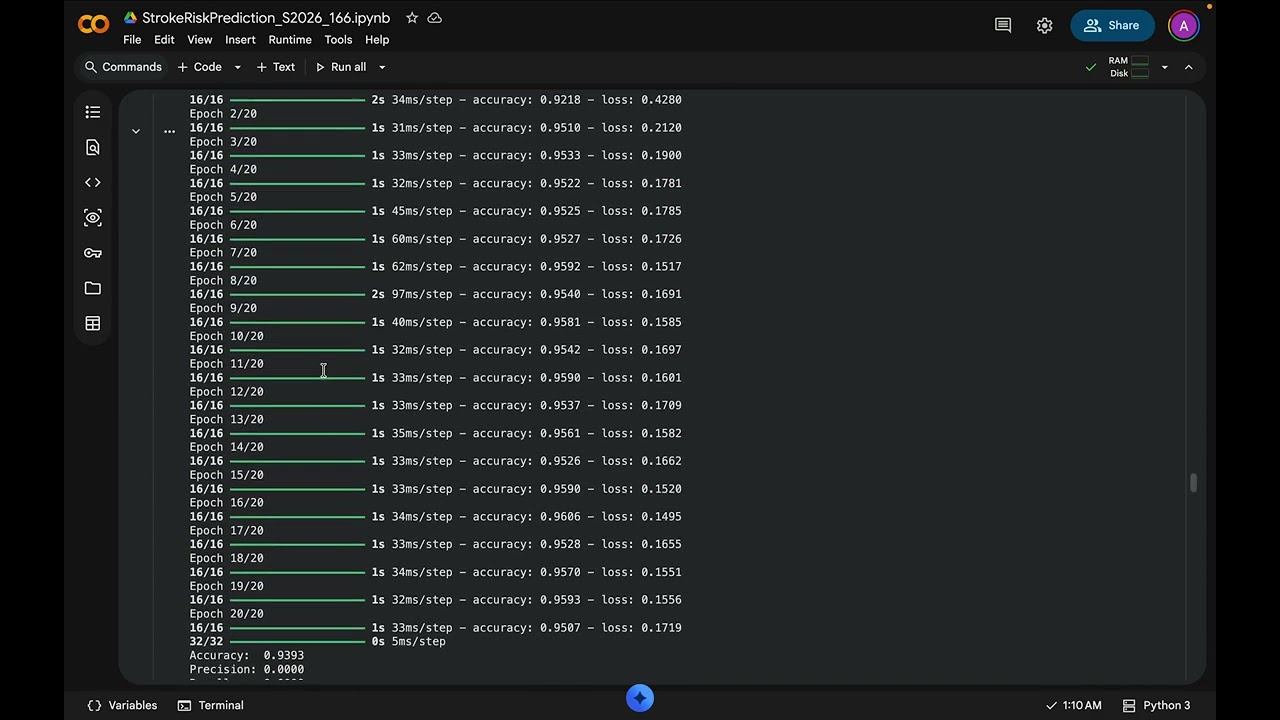Click the Epoch 2/20 output line
This screenshot has width=1280, height=720.
pyautogui.click(x=223, y=114)
